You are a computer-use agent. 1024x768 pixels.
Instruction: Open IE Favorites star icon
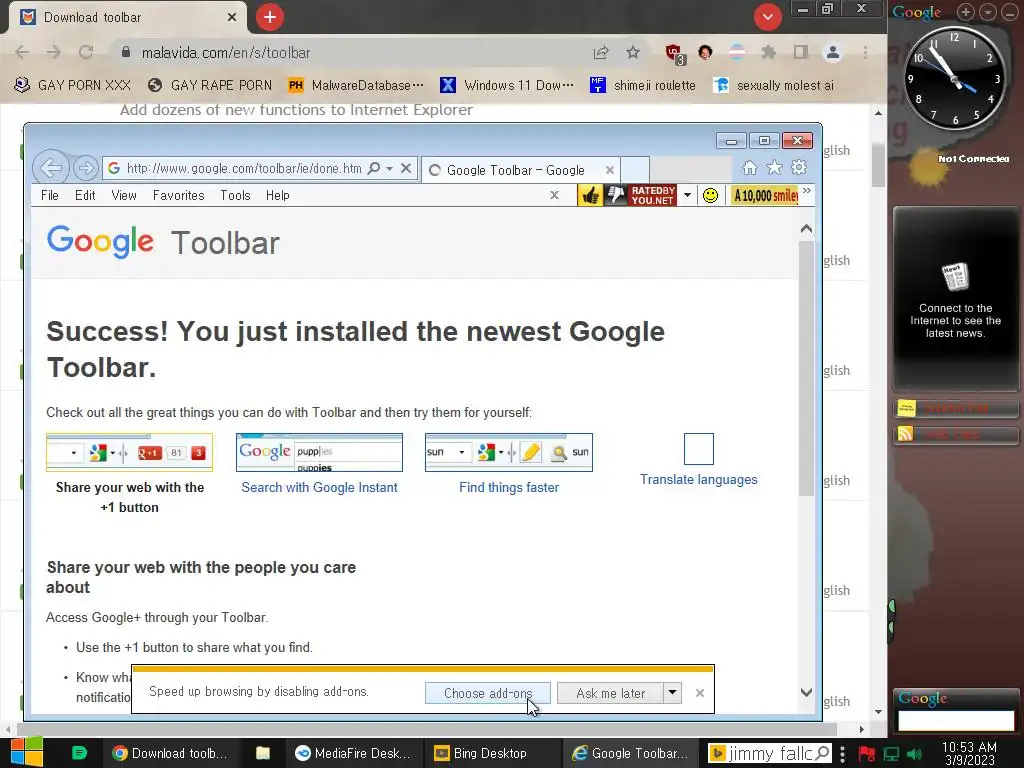[x=774, y=168]
